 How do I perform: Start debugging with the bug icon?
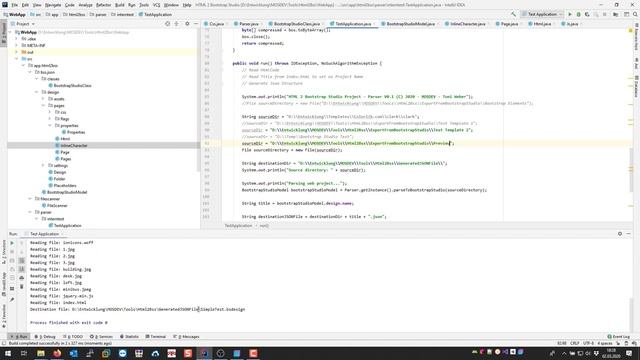point(578,14)
